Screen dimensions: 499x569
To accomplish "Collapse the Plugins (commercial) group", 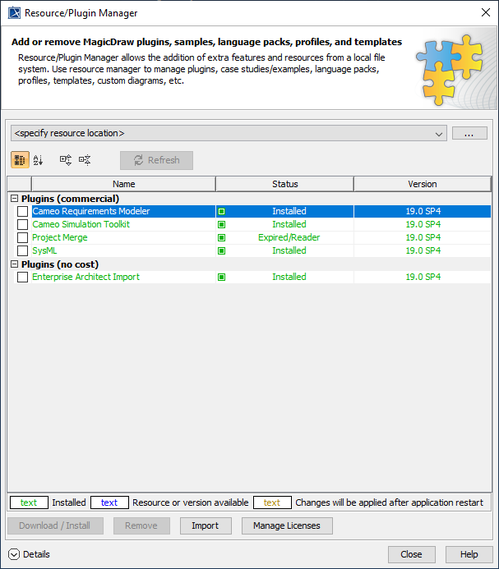I will (14, 198).
